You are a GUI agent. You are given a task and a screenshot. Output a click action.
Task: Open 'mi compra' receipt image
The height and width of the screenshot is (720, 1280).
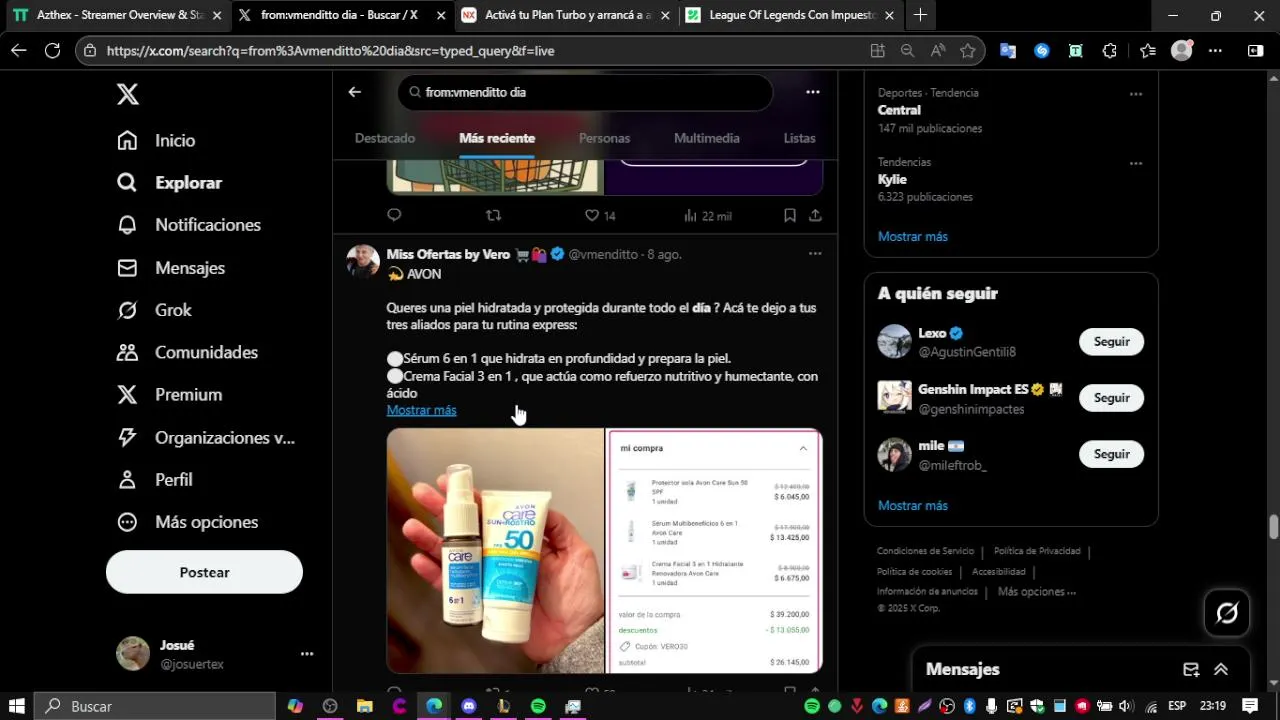coord(714,551)
